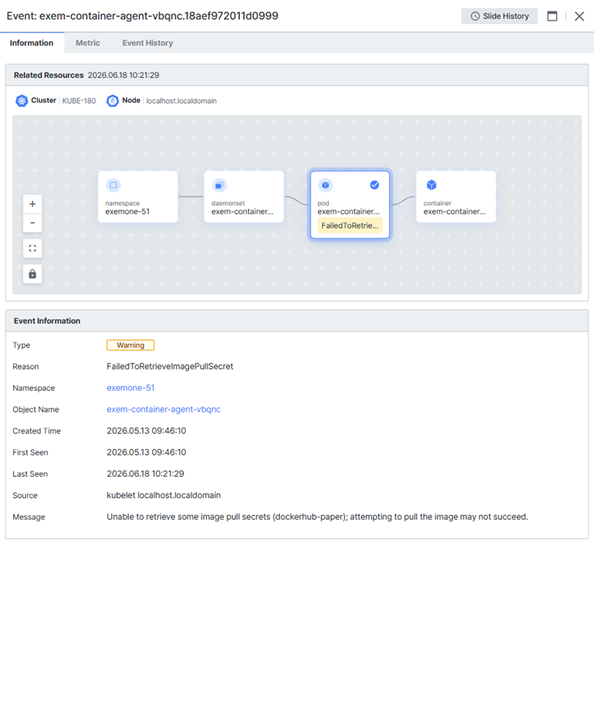594x713 pixels.
Task: Switch to the Information tab
Action: [x=32, y=43]
